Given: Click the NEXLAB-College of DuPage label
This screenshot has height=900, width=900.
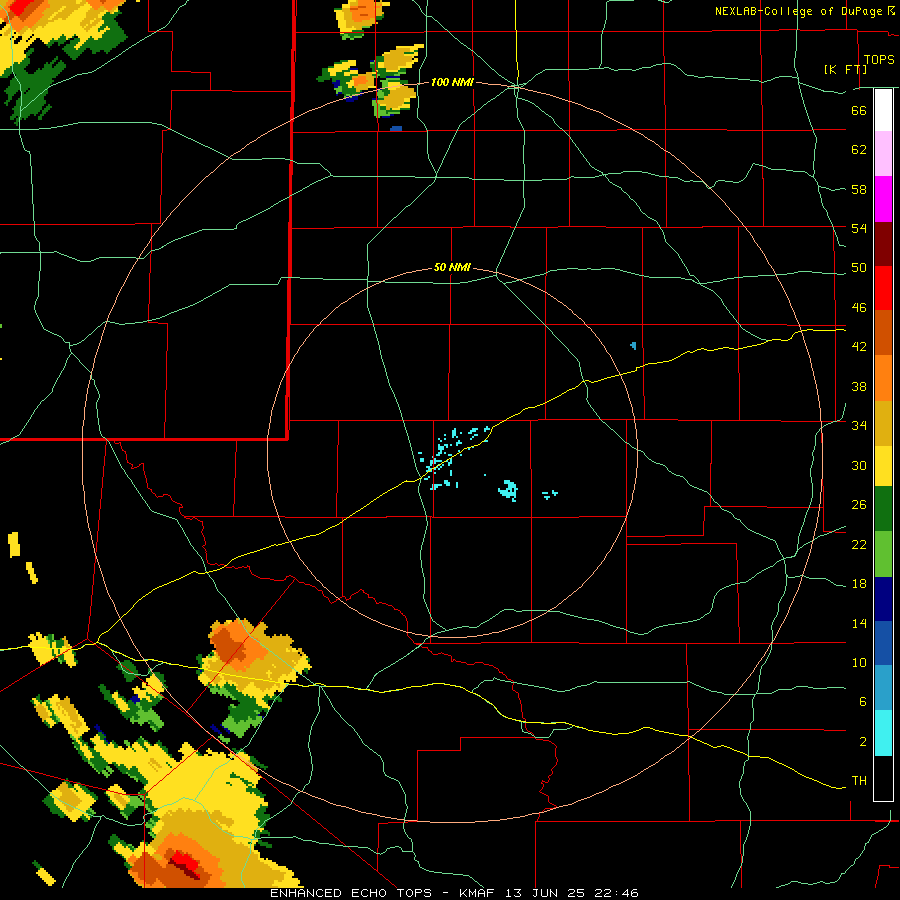Looking at the screenshot, I should pos(798,11).
